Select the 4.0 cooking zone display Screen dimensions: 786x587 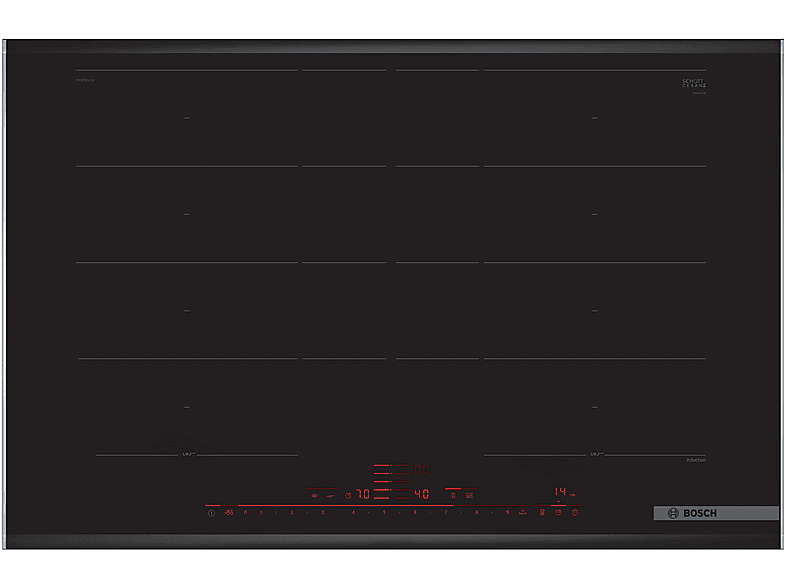[x=421, y=494]
